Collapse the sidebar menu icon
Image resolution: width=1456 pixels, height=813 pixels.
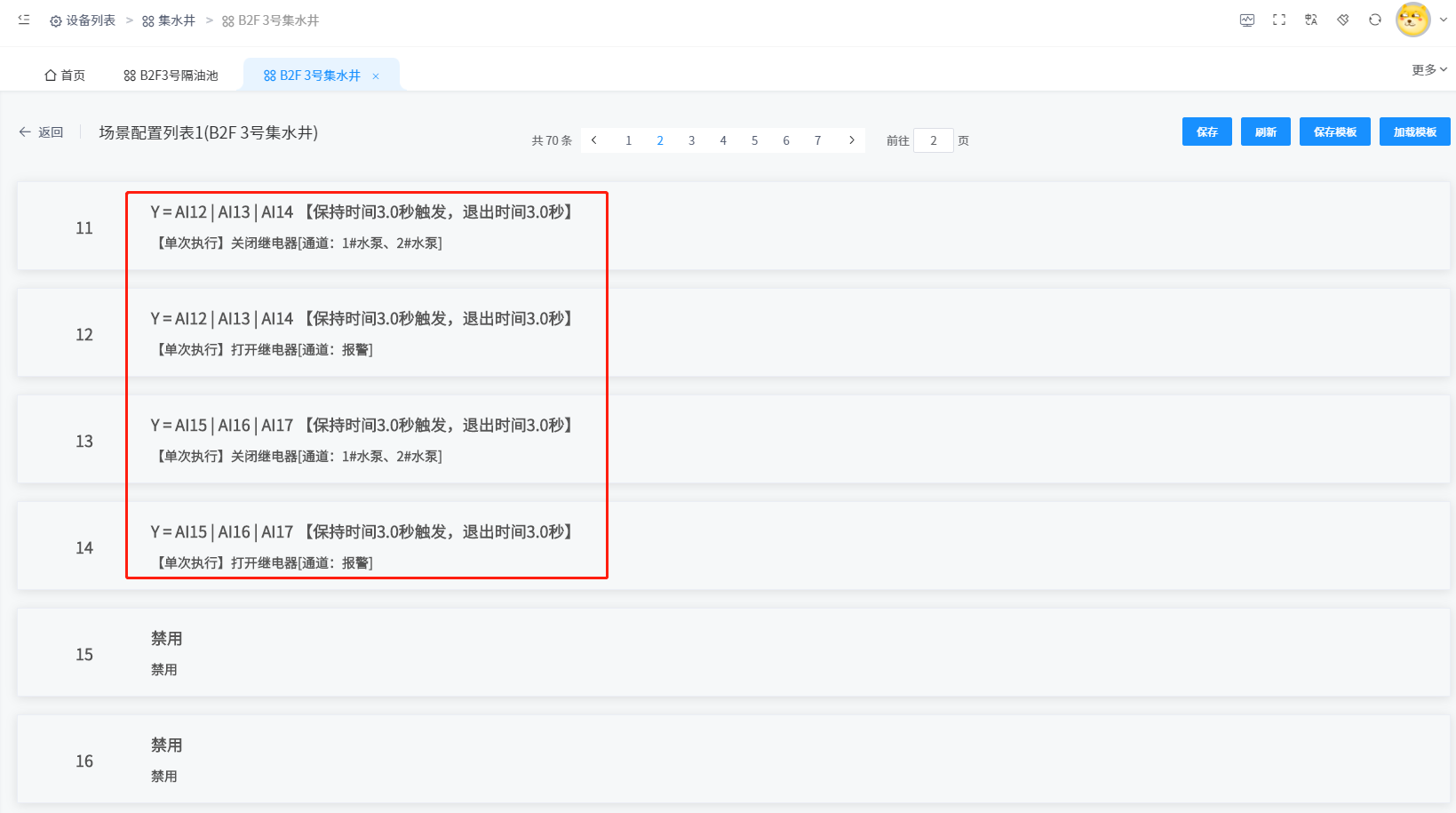pyautogui.click(x=24, y=20)
